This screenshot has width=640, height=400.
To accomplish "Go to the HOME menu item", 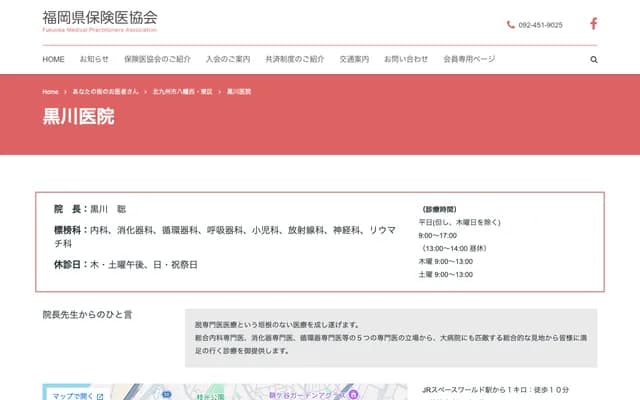I will tap(54, 60).
